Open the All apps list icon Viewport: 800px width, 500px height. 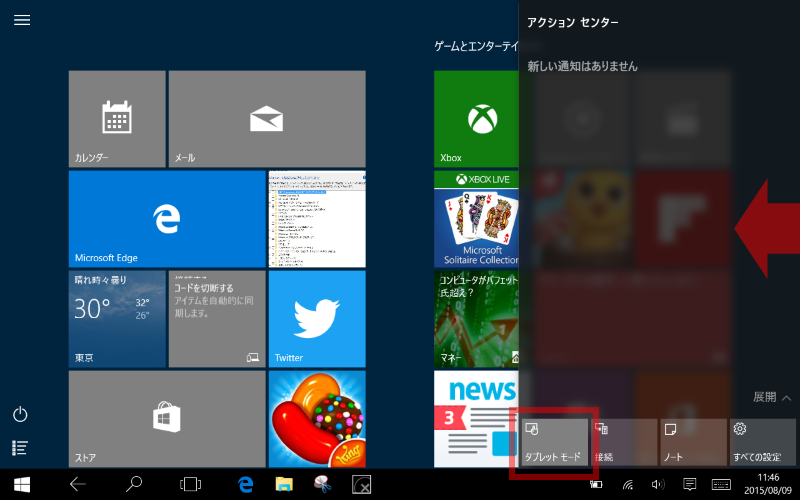tap(20, 448)
